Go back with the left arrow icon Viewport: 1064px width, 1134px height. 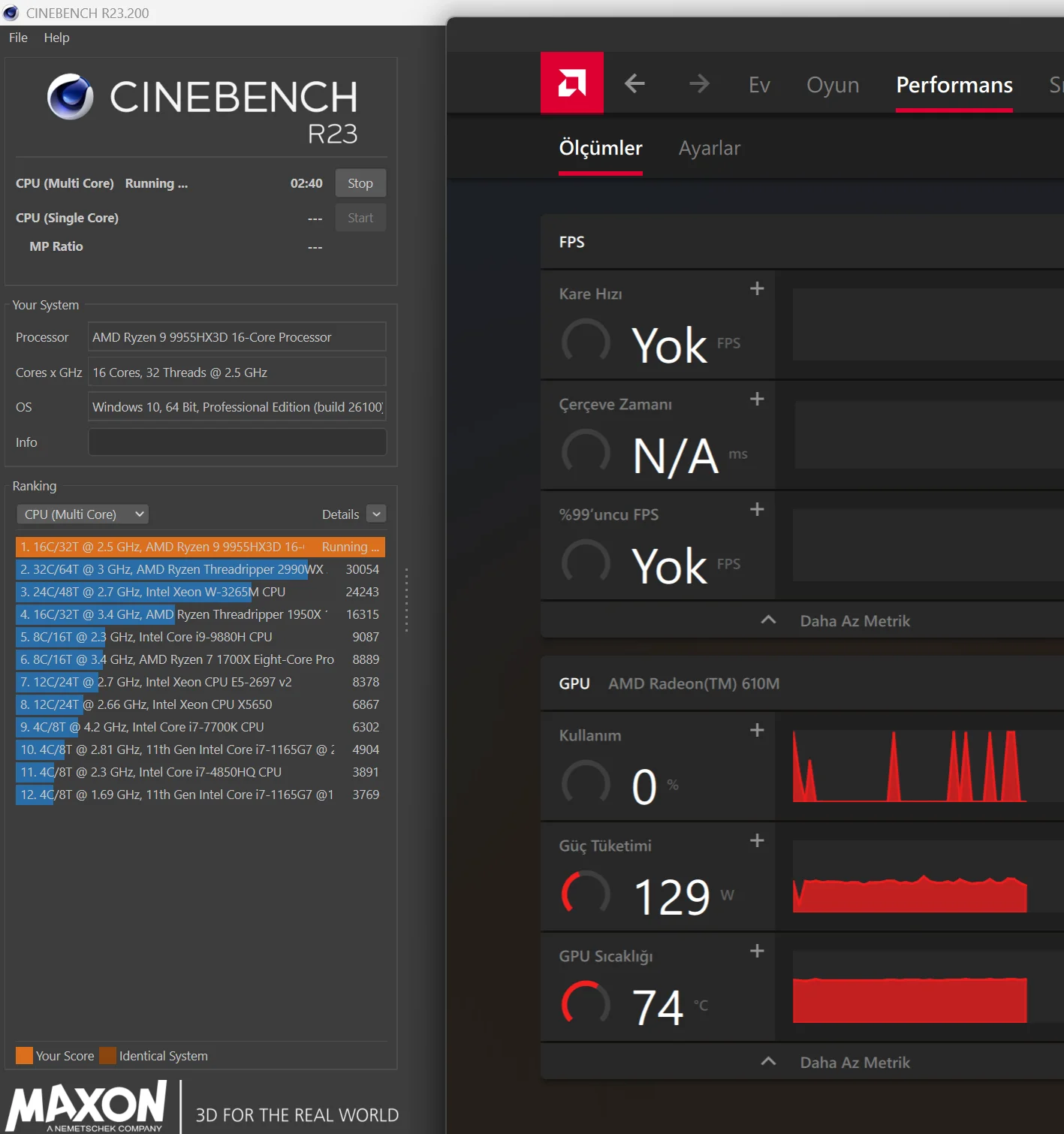(x=635, y=83)
